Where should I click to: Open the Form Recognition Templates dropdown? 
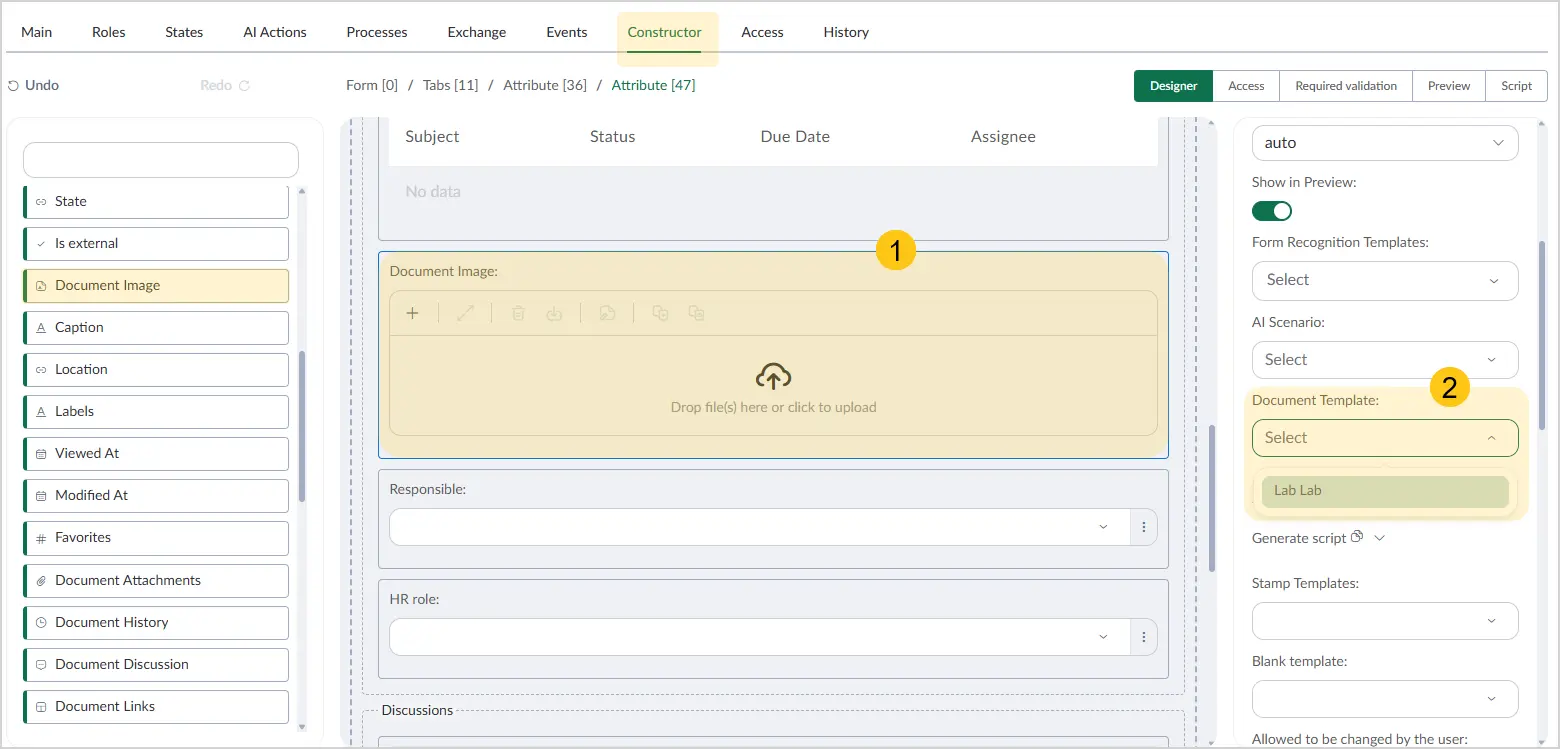click(1385, 280)
